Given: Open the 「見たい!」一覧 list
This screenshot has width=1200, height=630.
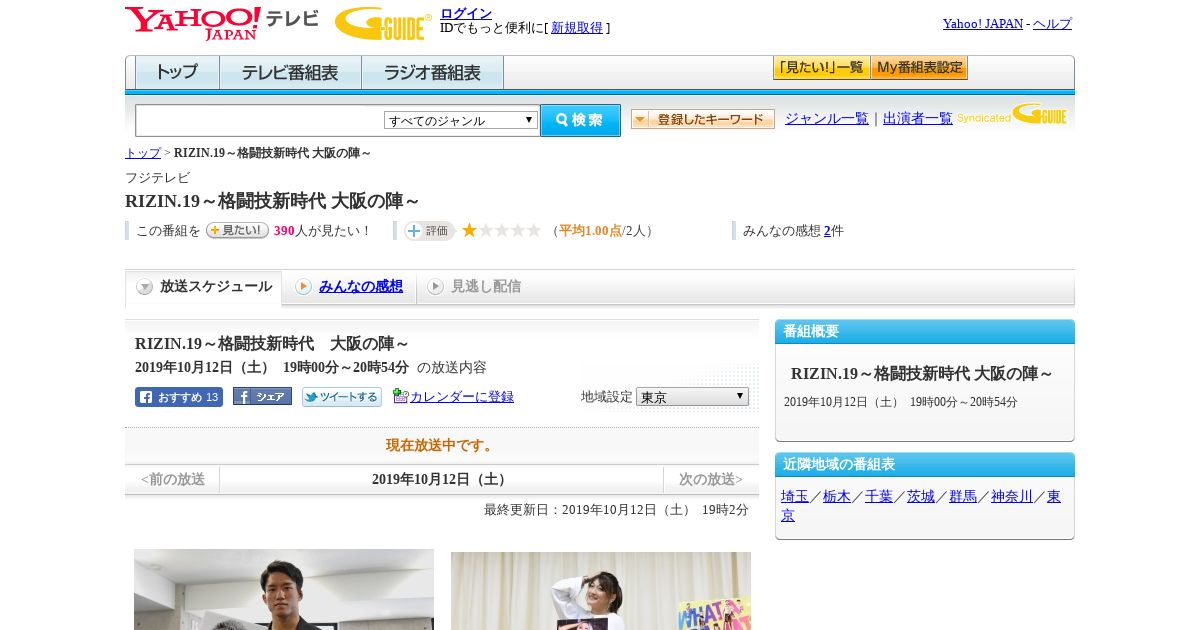Looking at the screenshot, I should tap(821, 68).
